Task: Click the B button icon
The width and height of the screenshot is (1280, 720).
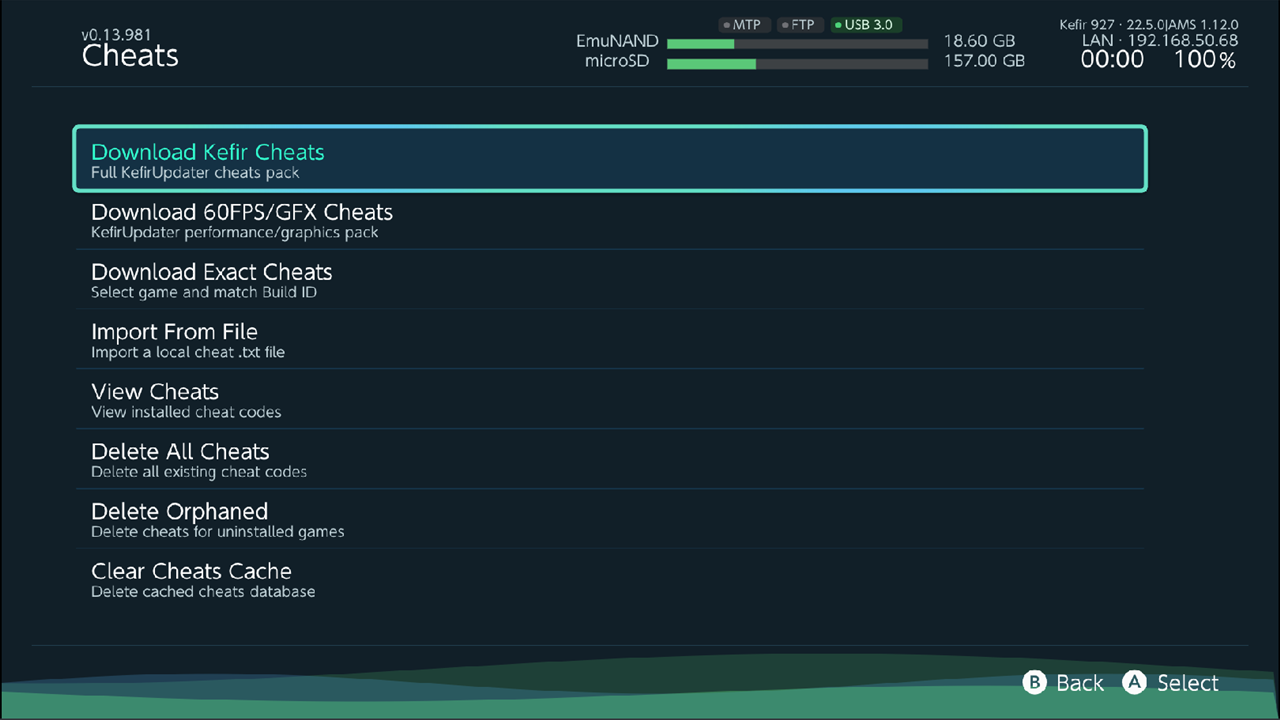Action: tap(1034, 683)
